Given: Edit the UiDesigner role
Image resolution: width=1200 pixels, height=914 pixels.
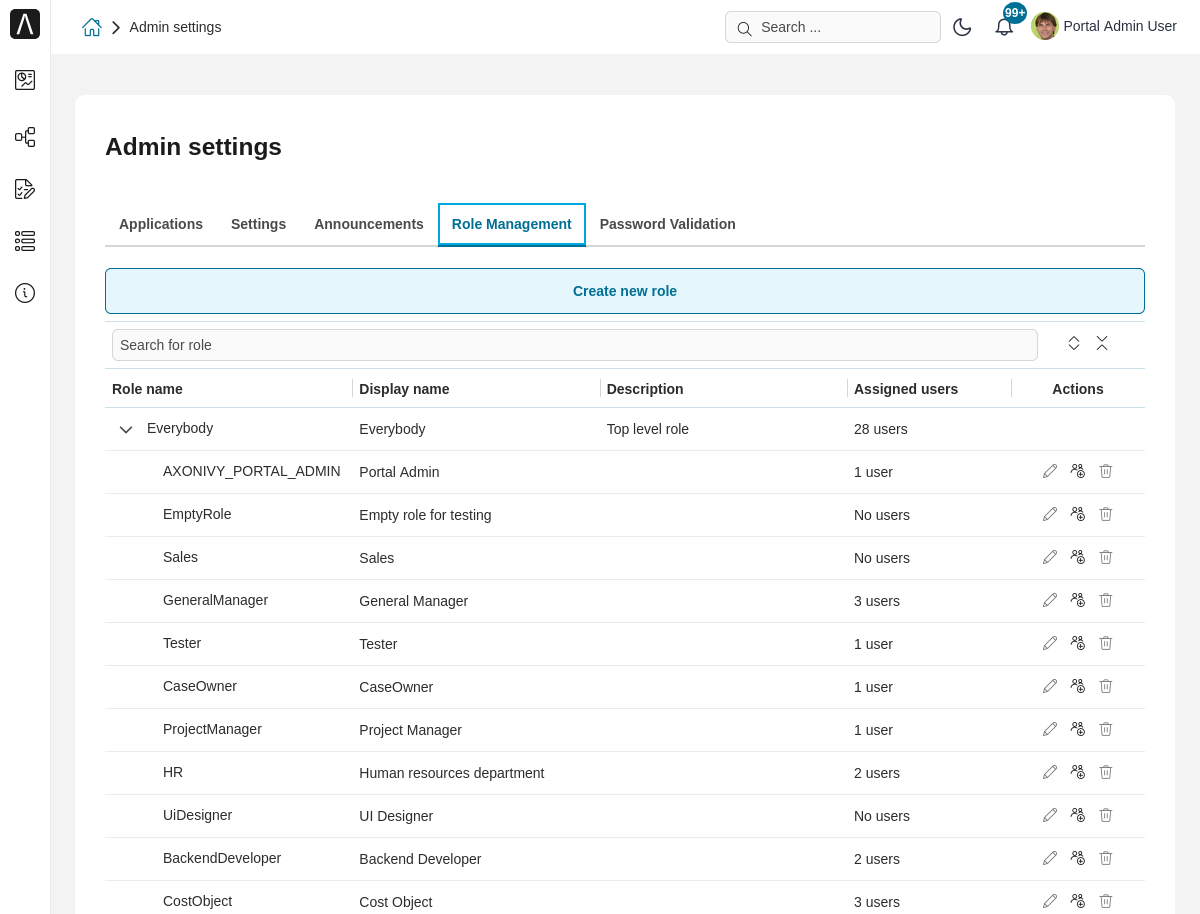Looking at the screenshot, I should [1050, 815].
